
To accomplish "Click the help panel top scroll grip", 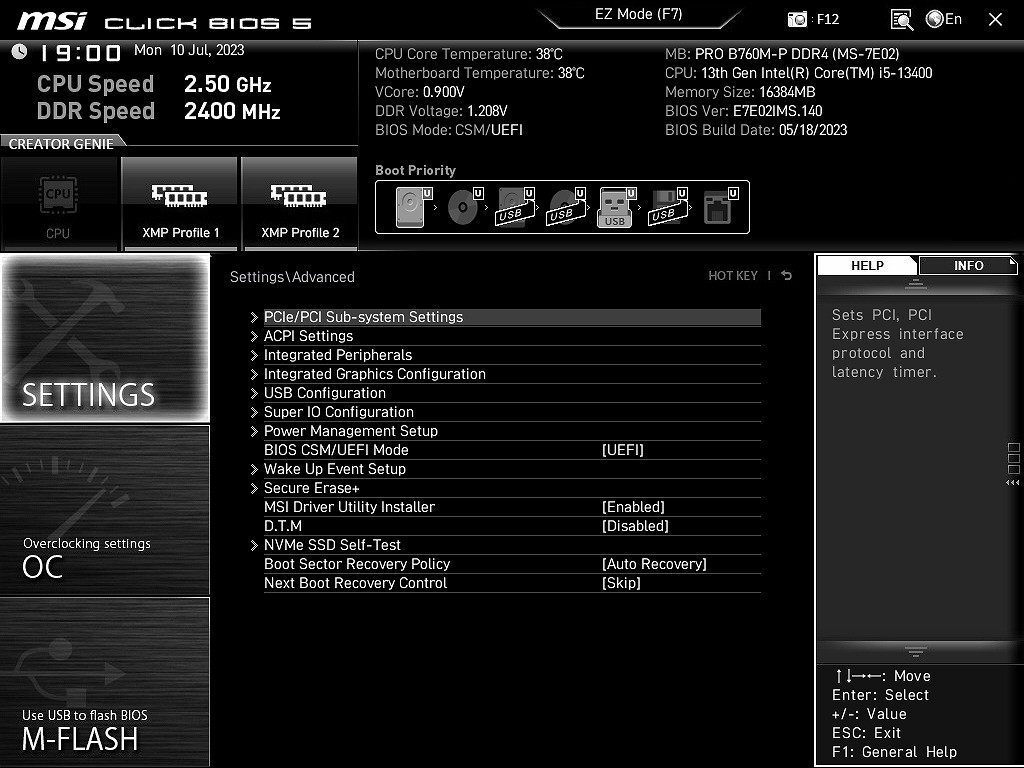I will pos(916,283).
